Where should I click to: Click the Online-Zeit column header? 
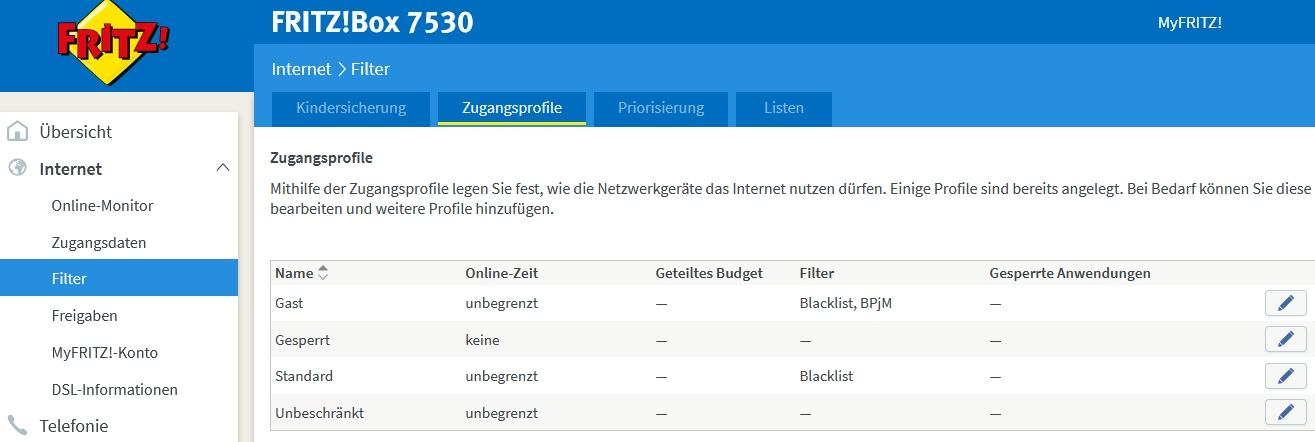tap(503, 273)
